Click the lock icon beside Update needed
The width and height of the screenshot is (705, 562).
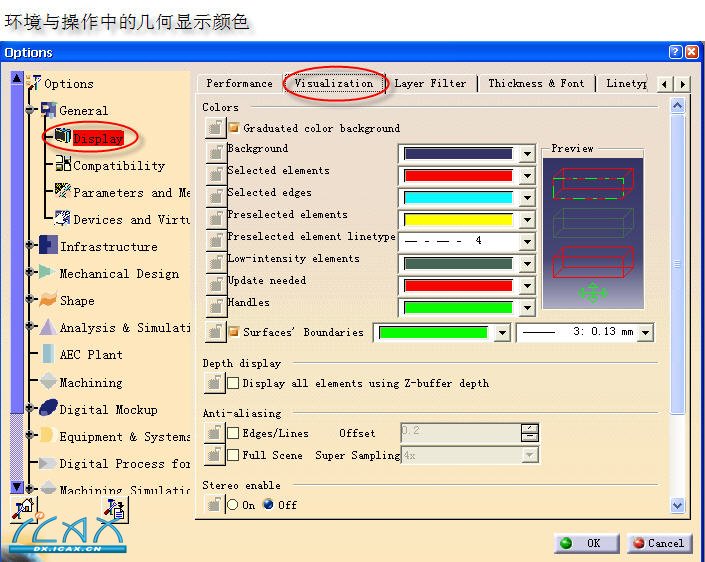pos(215,285)
